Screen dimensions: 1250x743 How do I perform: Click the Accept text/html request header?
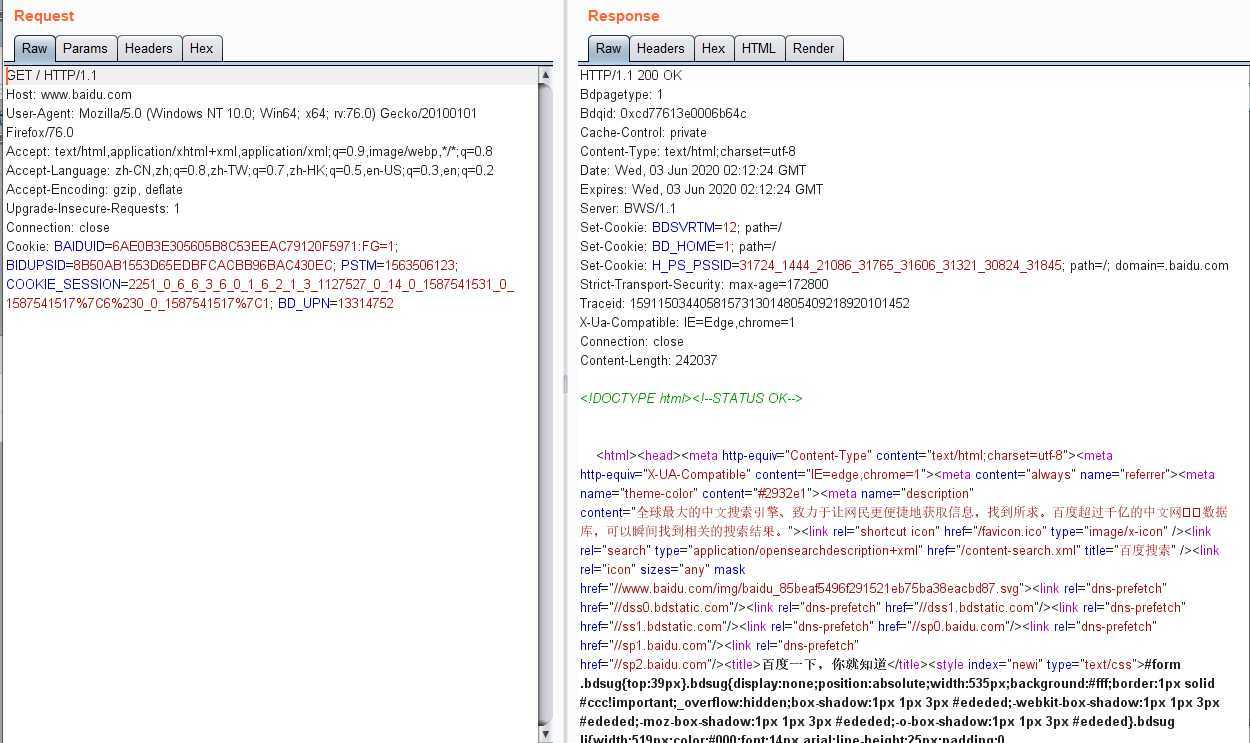point(250,151)
